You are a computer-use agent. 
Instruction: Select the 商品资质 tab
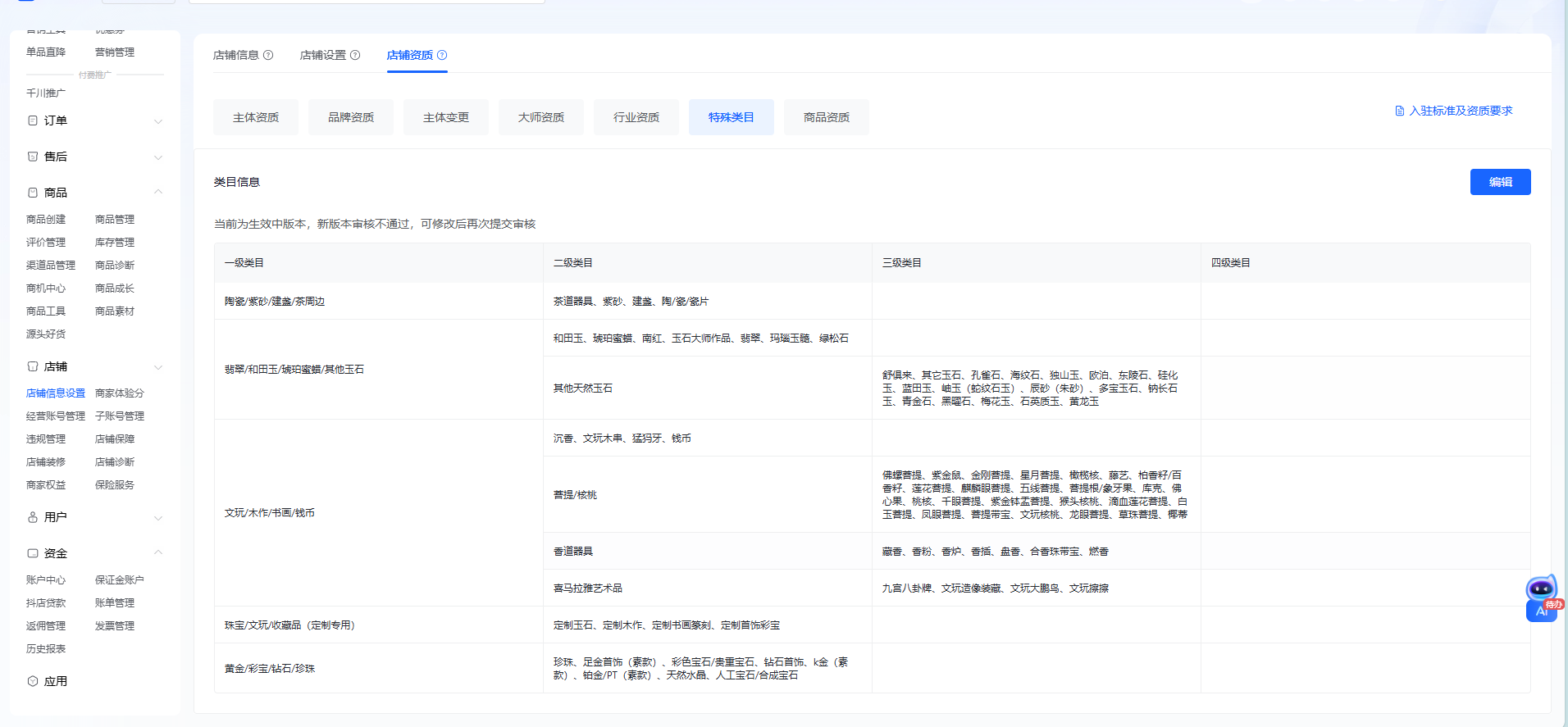tap(827, 117)
